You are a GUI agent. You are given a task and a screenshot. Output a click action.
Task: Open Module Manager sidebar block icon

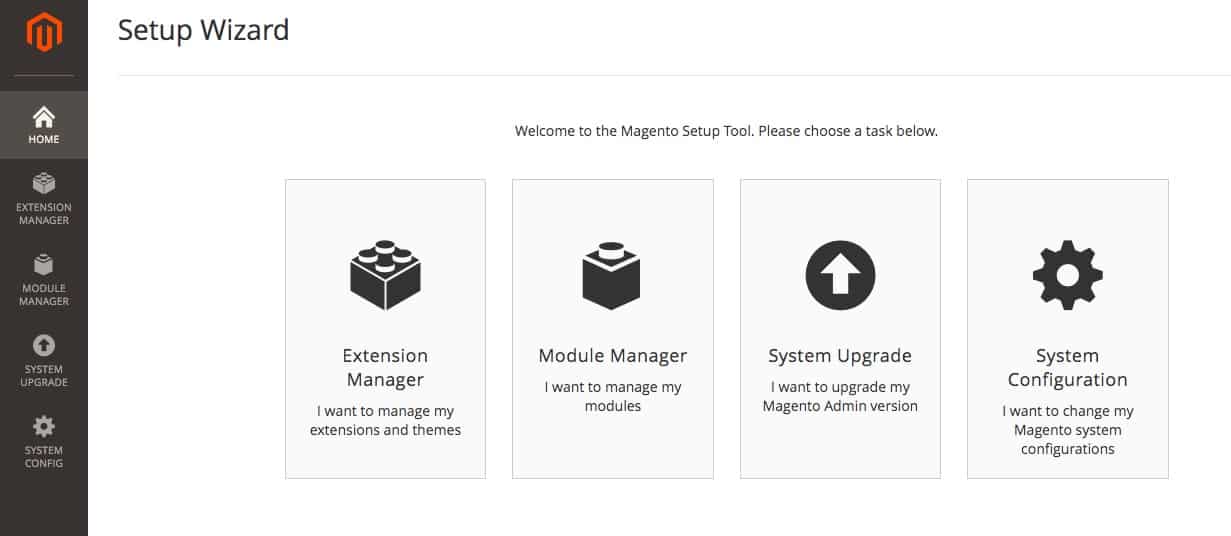coord(44,265)
